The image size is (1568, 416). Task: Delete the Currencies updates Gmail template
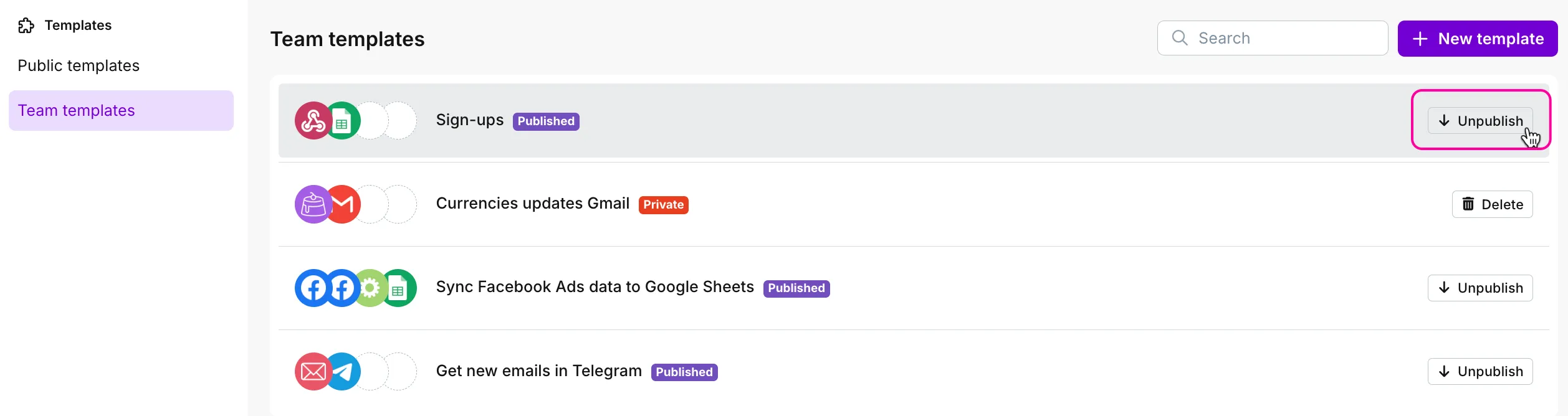point(1492,204)
